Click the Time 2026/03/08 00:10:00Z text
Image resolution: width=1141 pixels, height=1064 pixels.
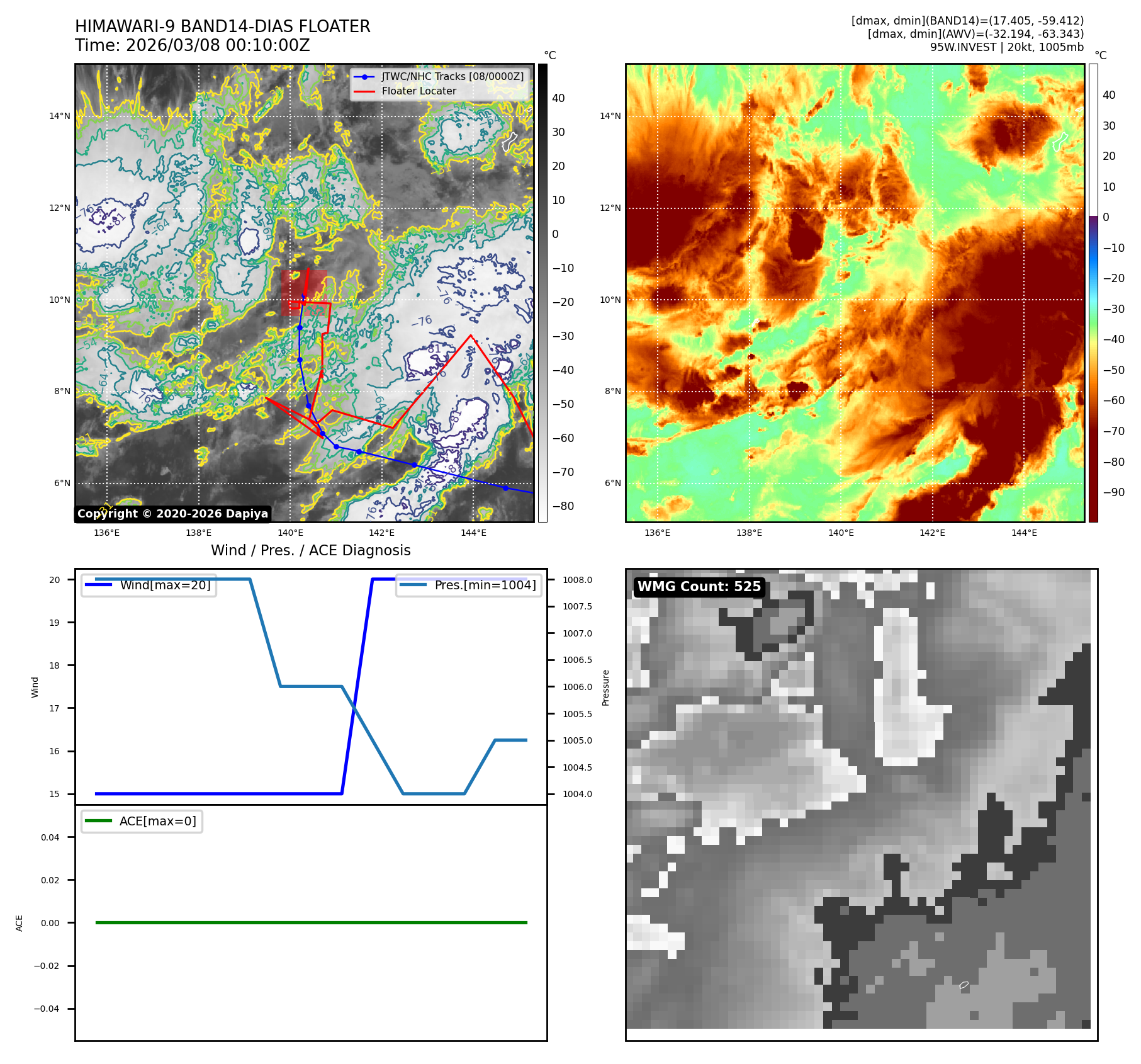(x=192, y=45)
